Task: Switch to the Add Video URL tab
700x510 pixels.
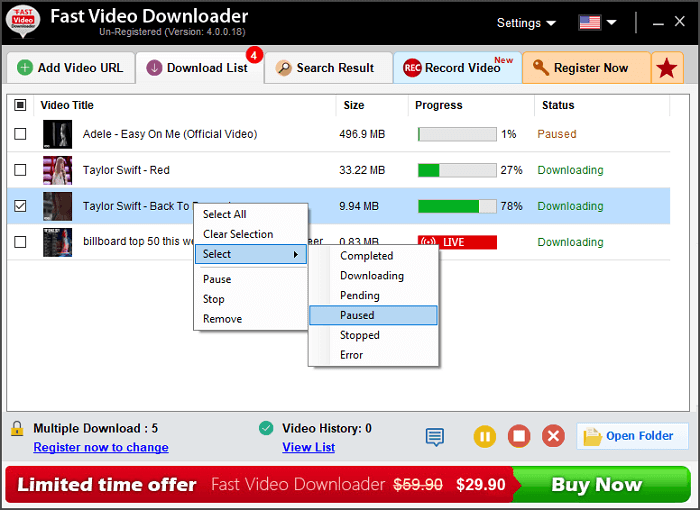Action: [71, 68]
